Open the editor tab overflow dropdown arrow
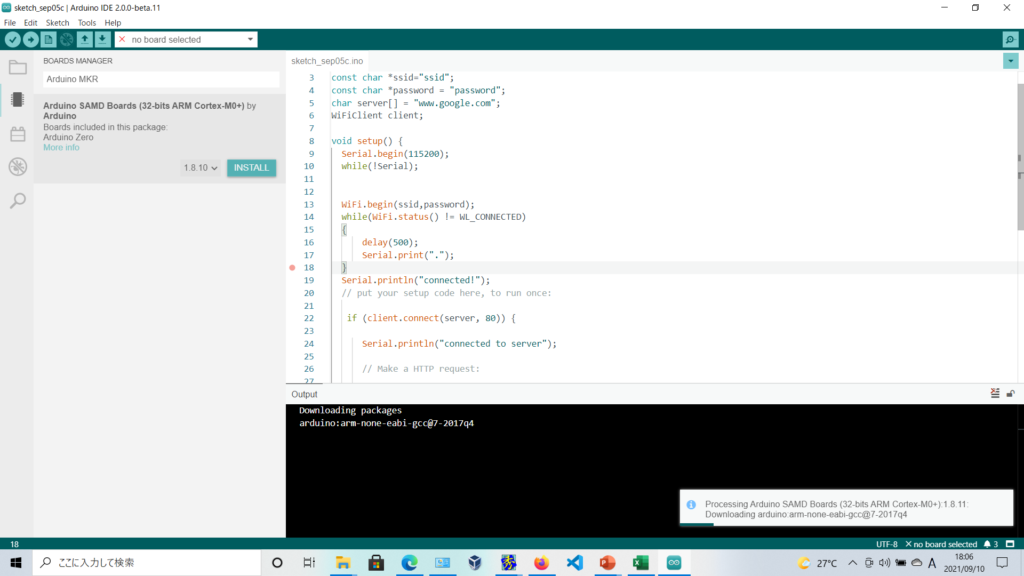This screenshot has width=1024, height=576. click(x=1010, y=61)
